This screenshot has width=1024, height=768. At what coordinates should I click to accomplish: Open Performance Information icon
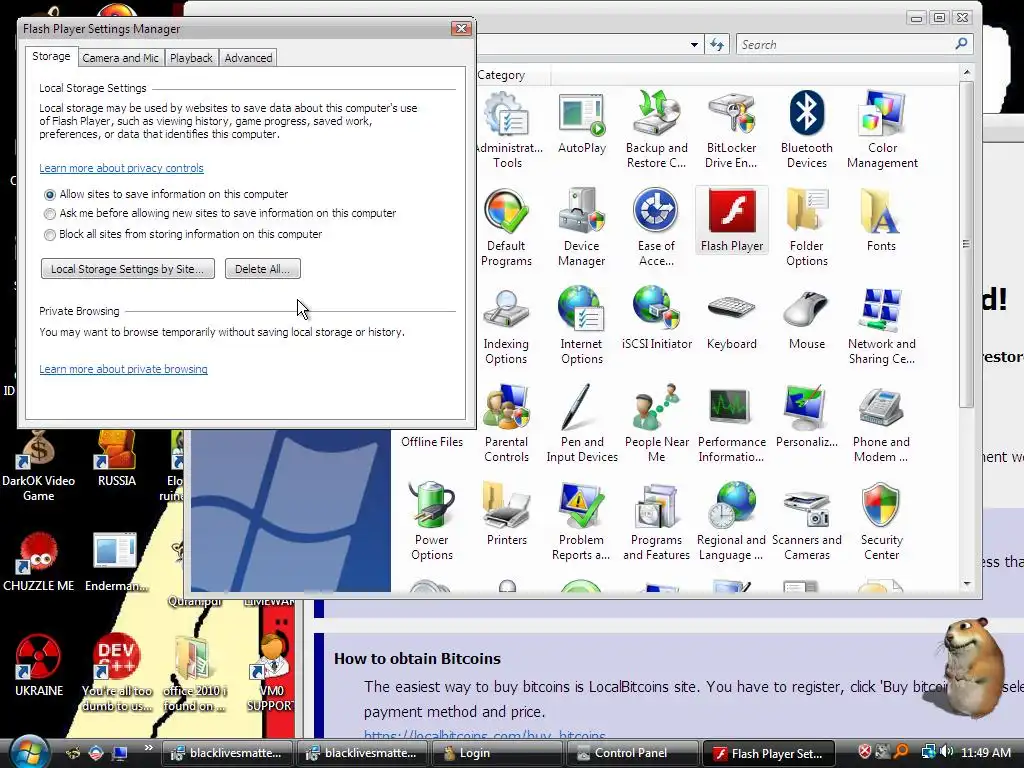click(731, 423)
